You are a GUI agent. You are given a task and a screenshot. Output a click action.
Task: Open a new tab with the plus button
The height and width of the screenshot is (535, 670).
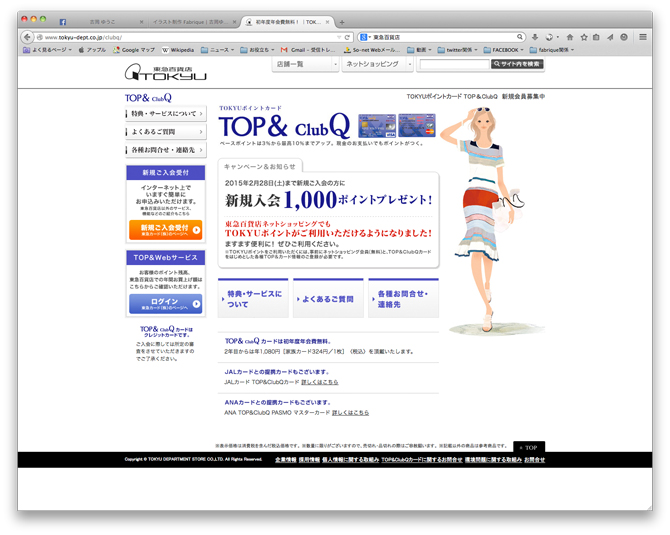pos(342,22)
